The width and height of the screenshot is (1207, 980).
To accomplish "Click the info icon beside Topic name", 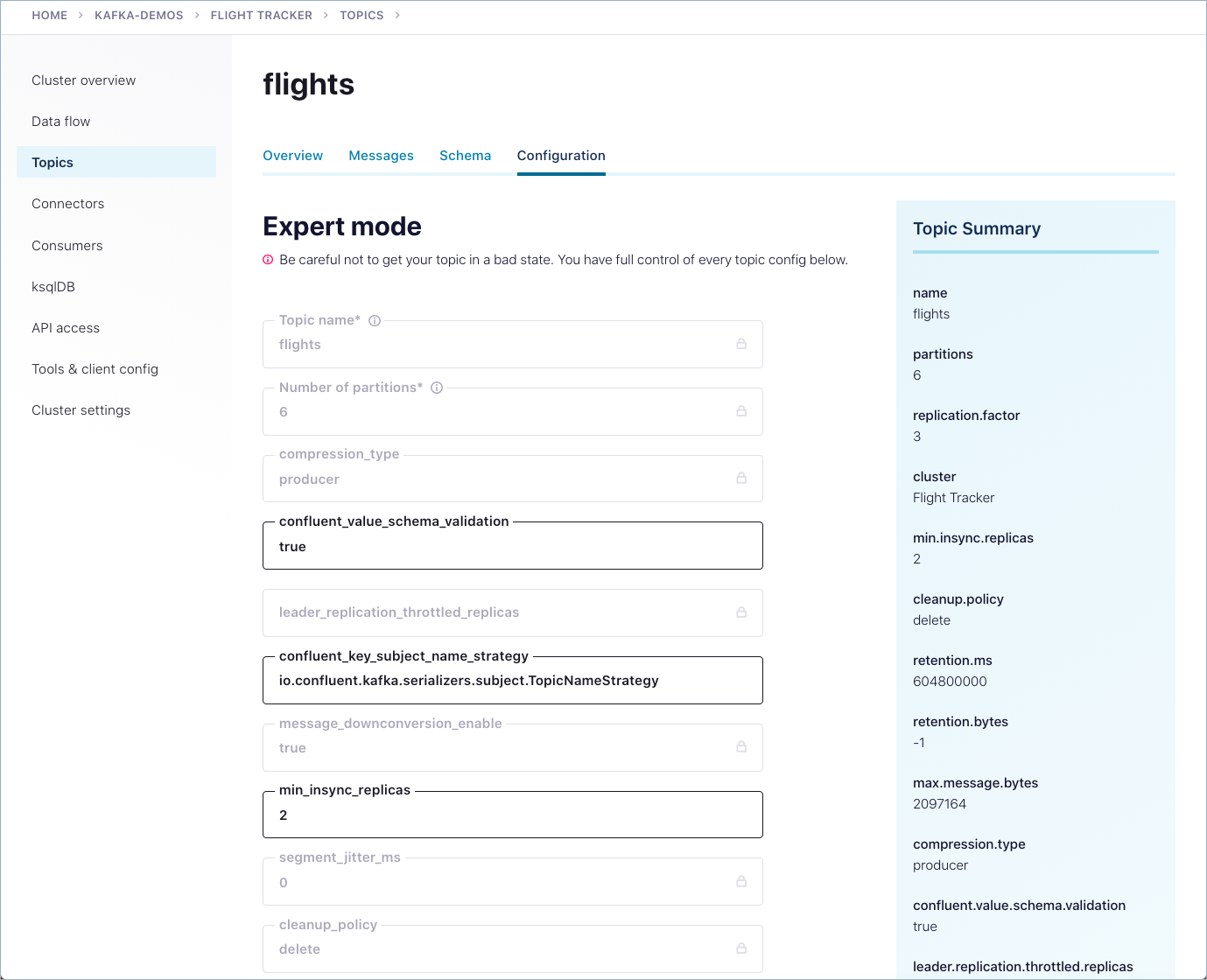I will click(x=375, y=320).
